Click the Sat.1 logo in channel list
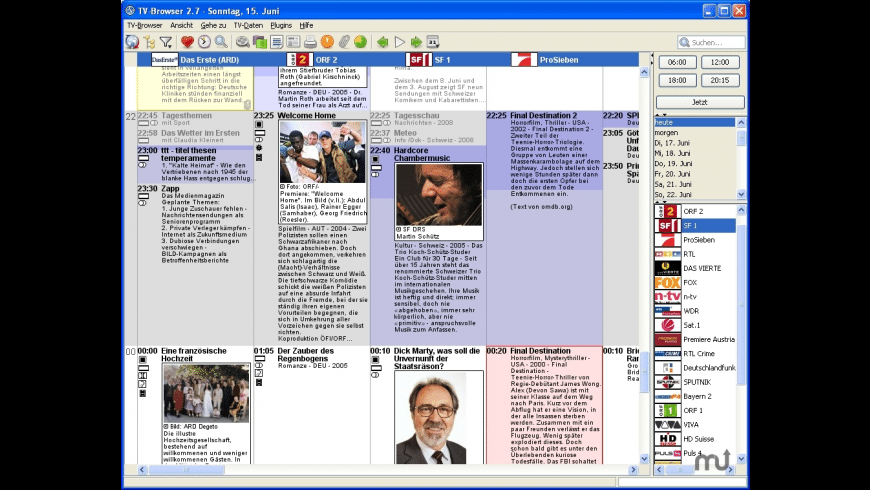The height and width of the screenshot is (490, 870). coord(667,325)
